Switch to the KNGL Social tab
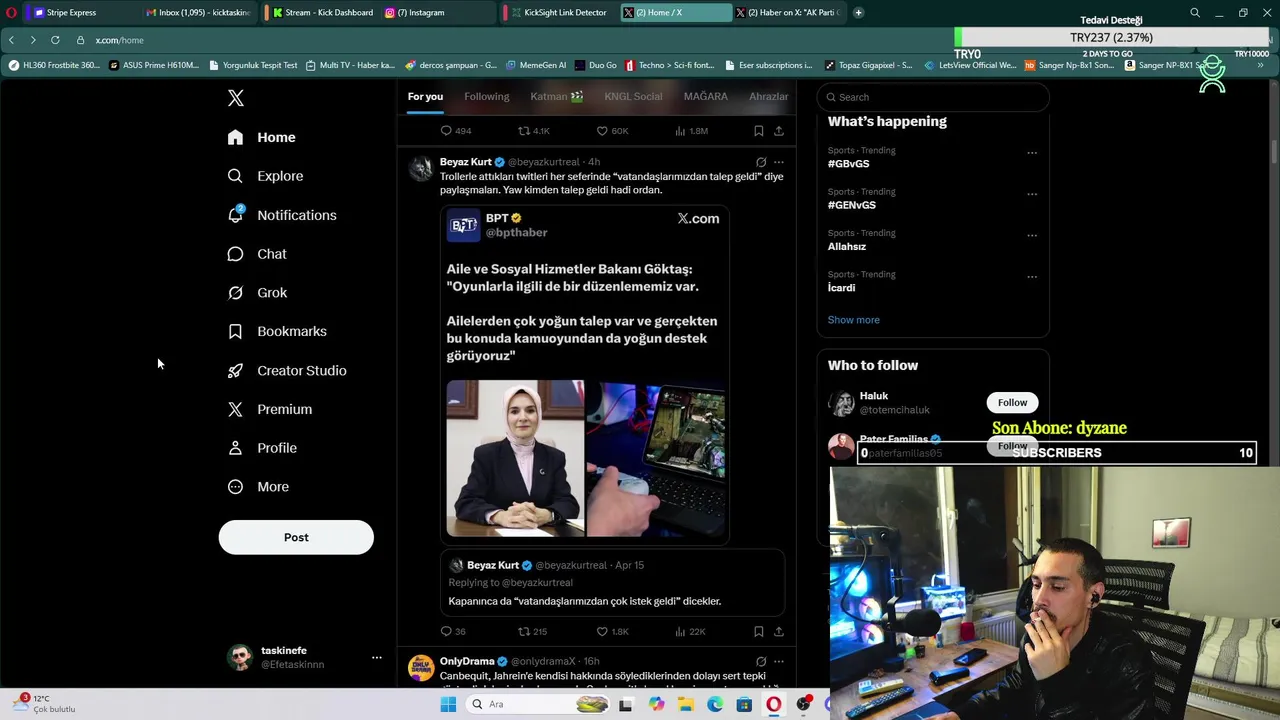 coord(633,96)
